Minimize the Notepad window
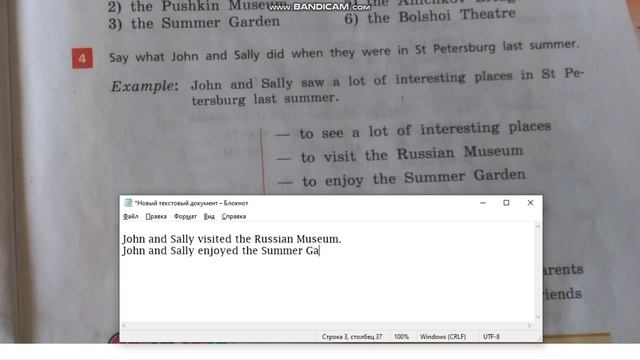Image resolution: width=640 pixels, height=360 pixels. pyautogui.click(x=482, y=203)
